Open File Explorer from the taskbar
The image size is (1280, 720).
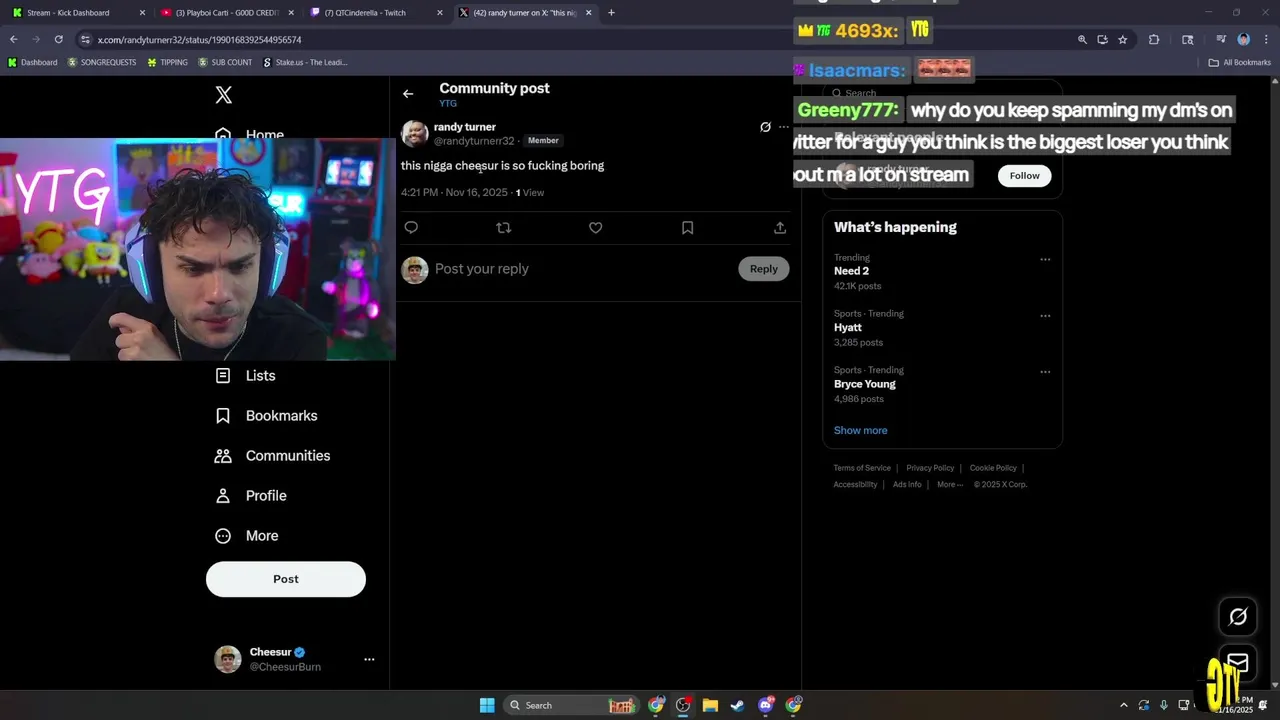coord(710,706)
